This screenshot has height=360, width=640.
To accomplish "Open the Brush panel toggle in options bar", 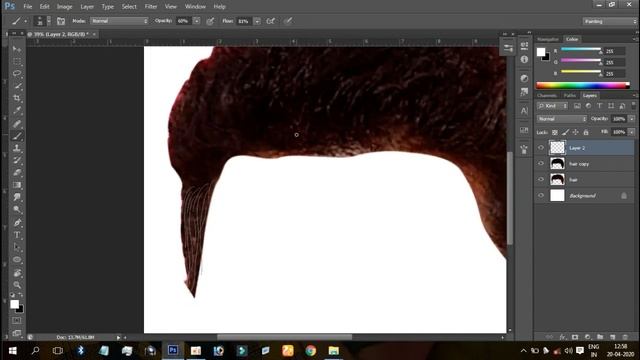I will 61,21.
